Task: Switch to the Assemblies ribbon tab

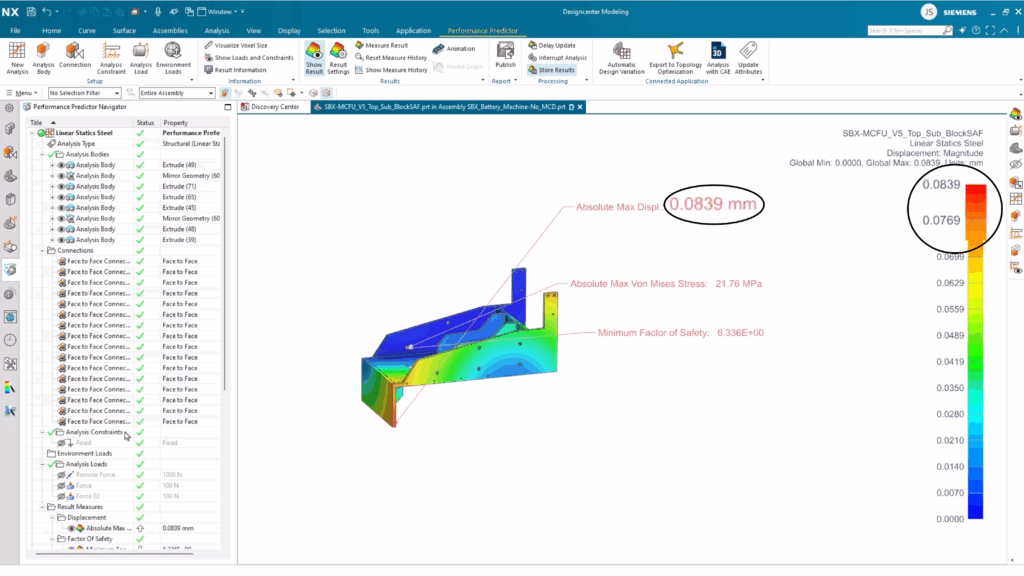Action: point(170,31)
